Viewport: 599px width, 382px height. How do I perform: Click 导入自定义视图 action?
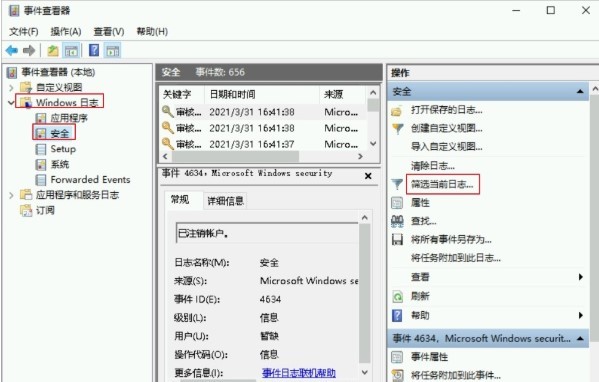pos(446,146)
